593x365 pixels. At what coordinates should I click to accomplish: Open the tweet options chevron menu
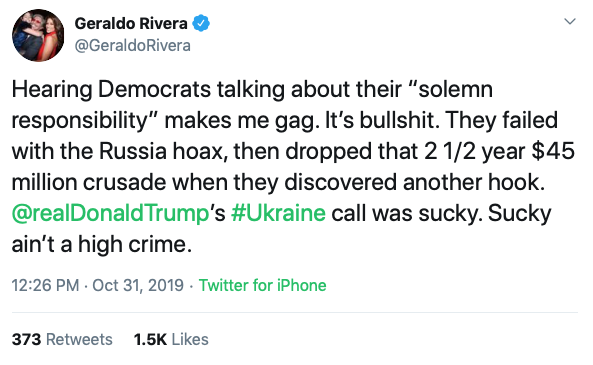pyautogui.click(x=570, y=22)
